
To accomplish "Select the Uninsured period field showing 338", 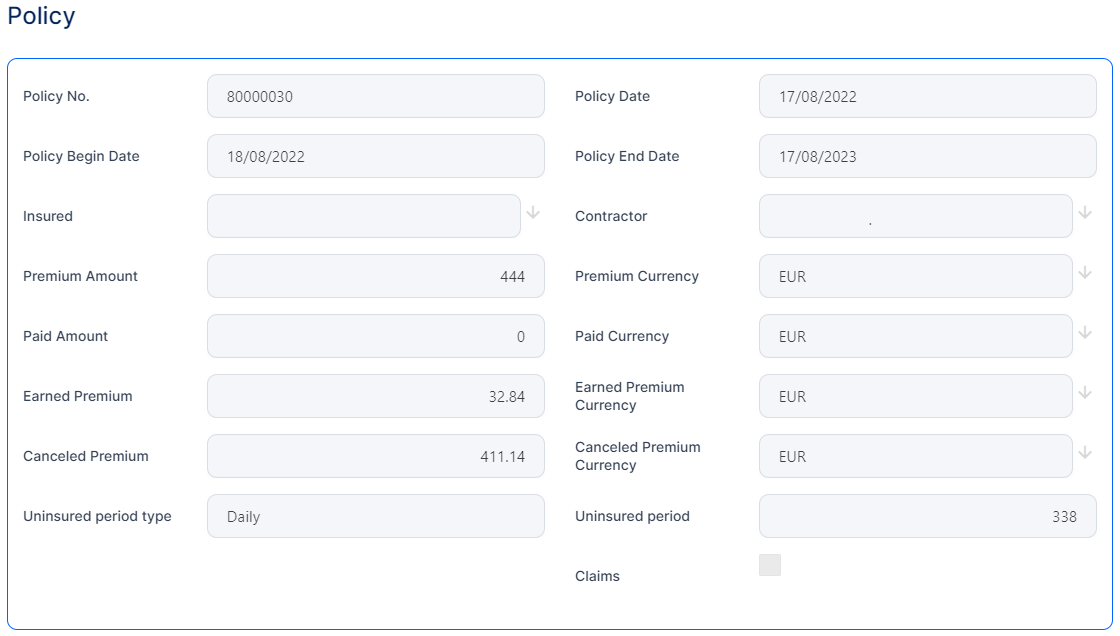I will pos(927,516).
